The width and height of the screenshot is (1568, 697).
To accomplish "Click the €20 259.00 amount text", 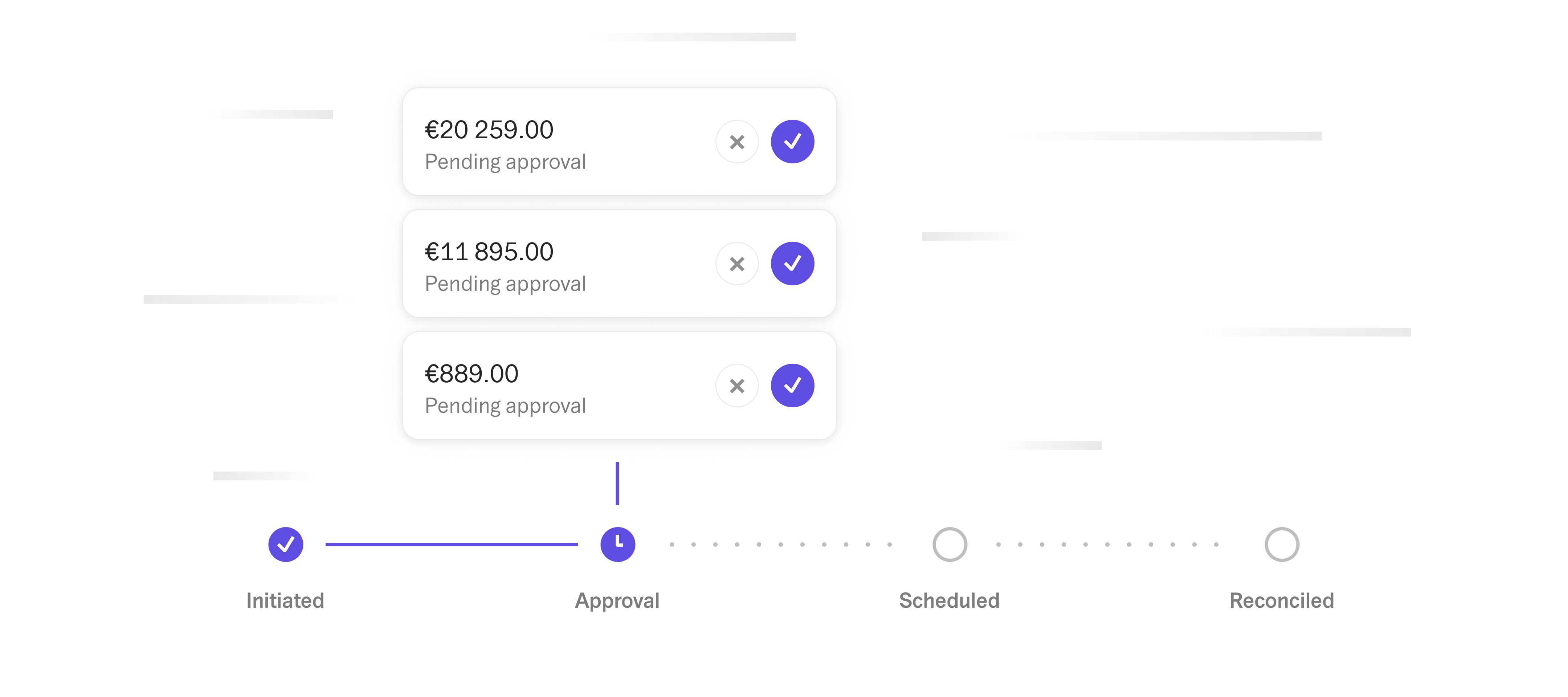I will click(x=489, y=130).
